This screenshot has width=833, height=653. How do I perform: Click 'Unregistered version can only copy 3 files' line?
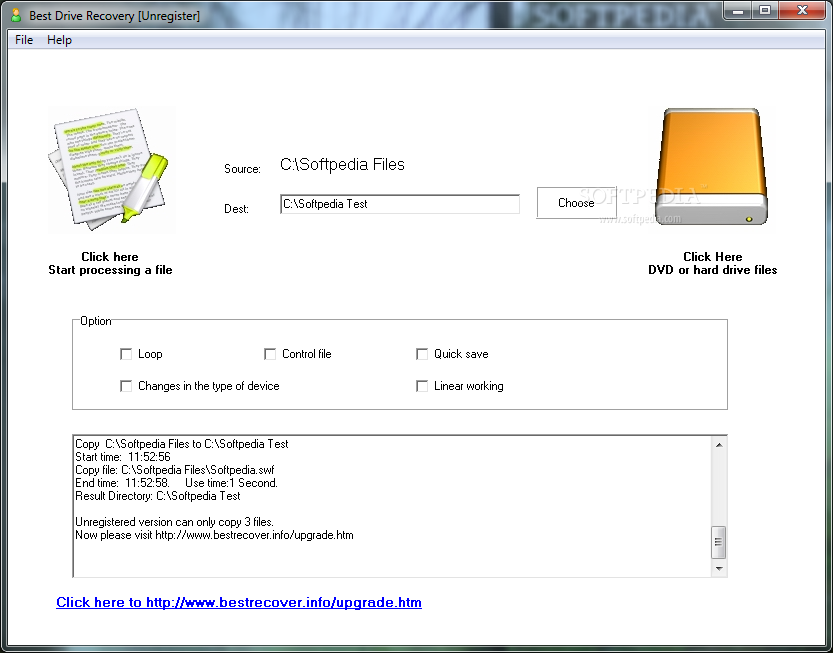(x=174, y=522)
